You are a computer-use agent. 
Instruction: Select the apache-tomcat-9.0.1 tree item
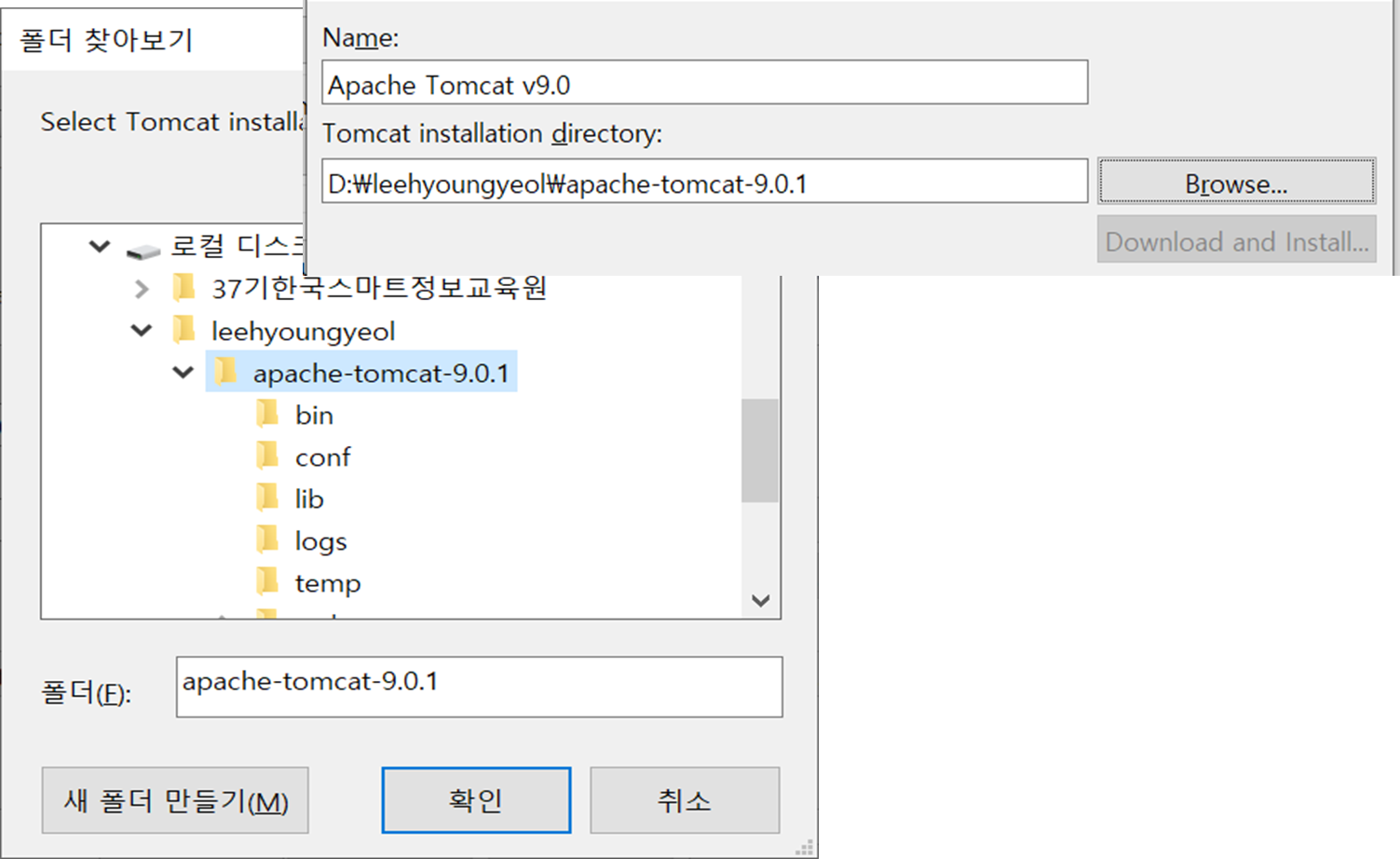click(x=361, y=373)
